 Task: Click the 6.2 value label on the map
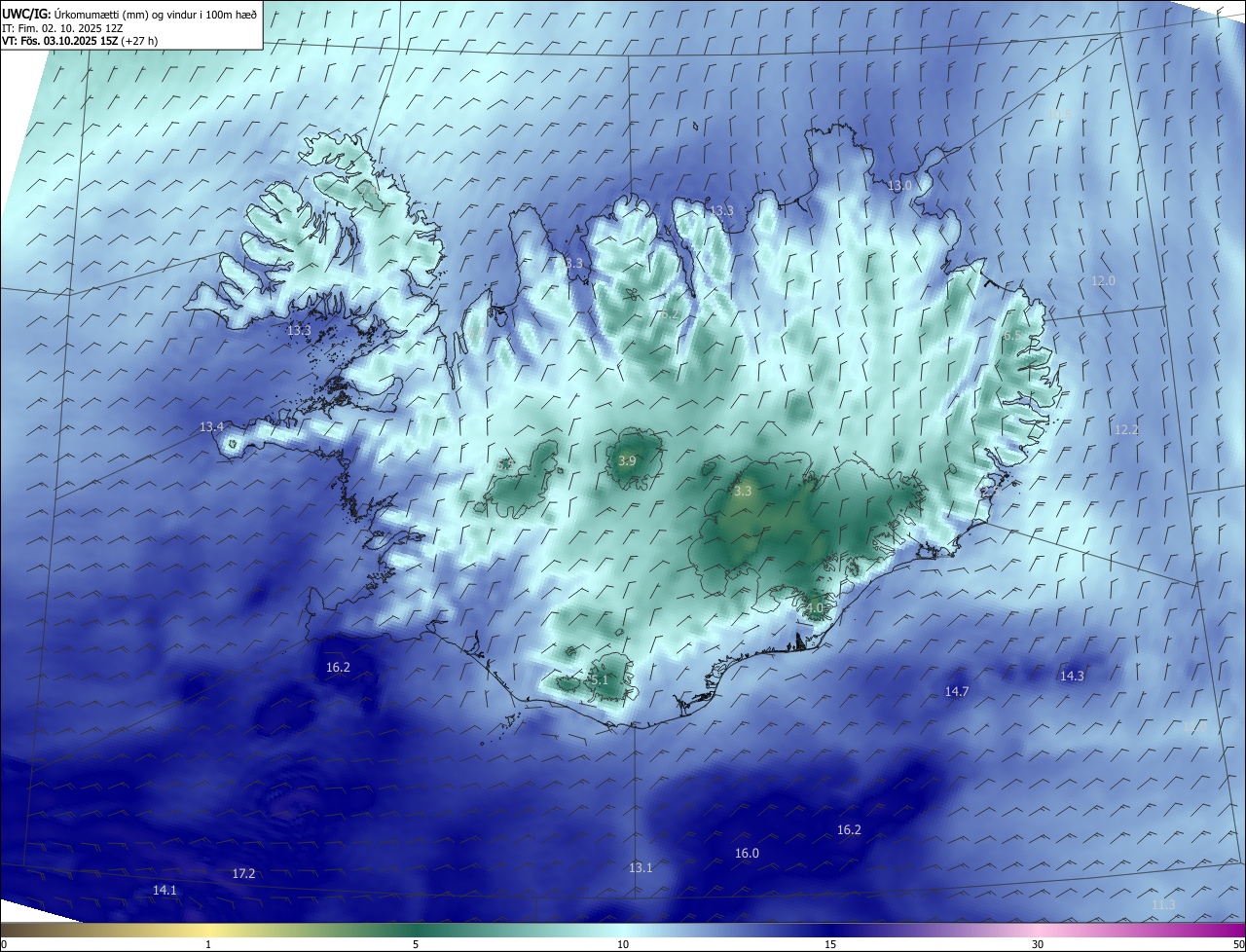point(670,313)
